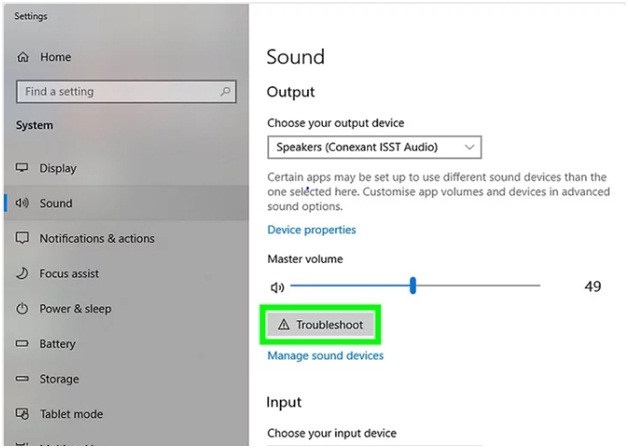Open the Manage sound devices link

(326, 356)
